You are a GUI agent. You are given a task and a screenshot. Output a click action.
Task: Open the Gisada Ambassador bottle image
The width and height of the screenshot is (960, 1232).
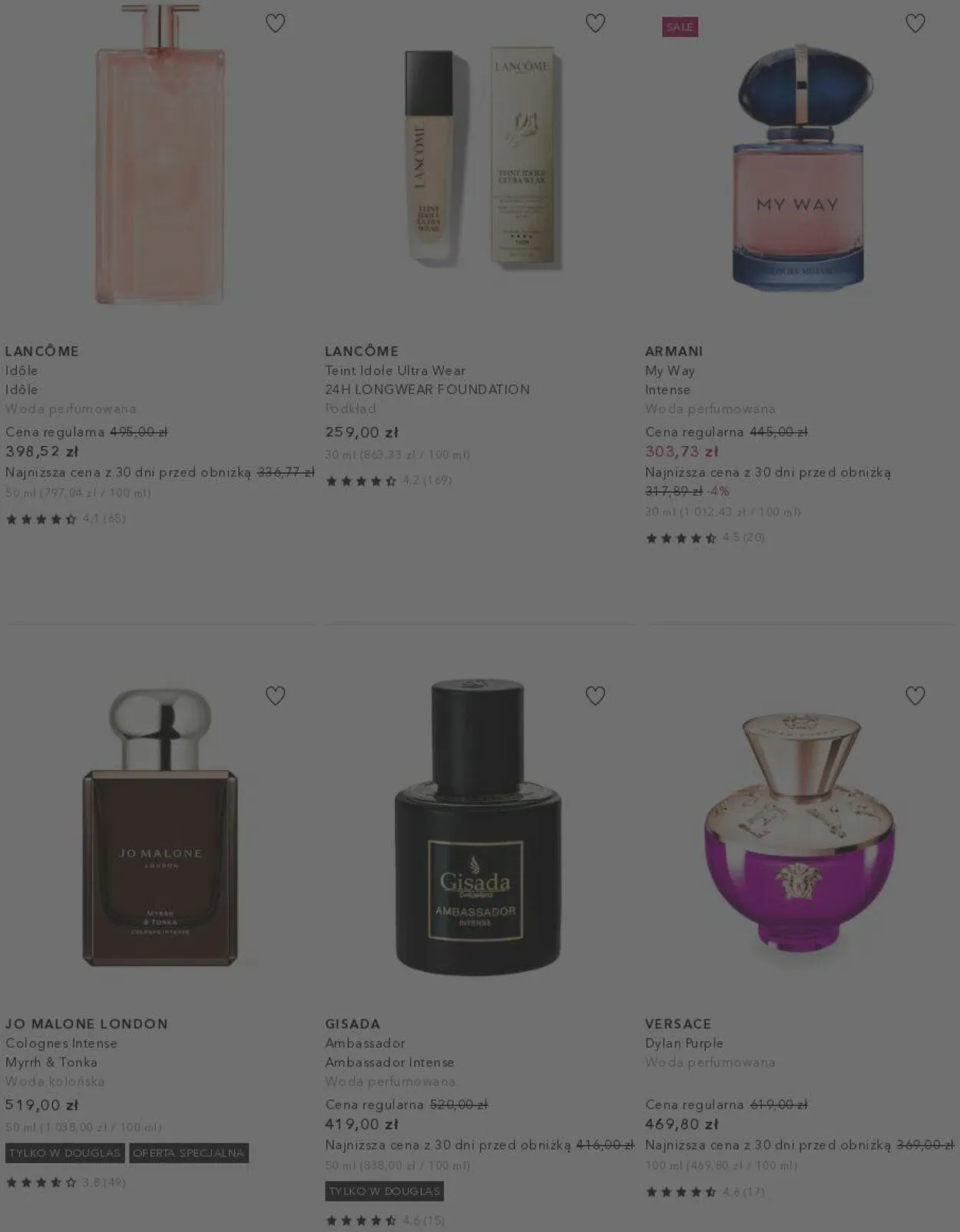click(x=478, y=827)
